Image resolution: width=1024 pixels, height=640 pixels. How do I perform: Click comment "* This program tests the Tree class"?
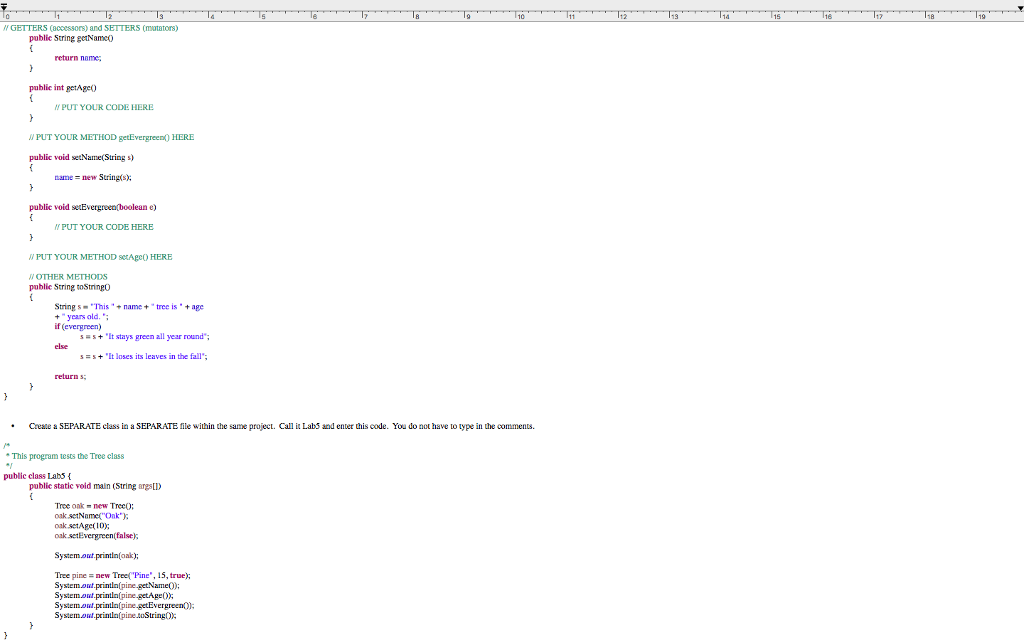[x=65, y=456]
